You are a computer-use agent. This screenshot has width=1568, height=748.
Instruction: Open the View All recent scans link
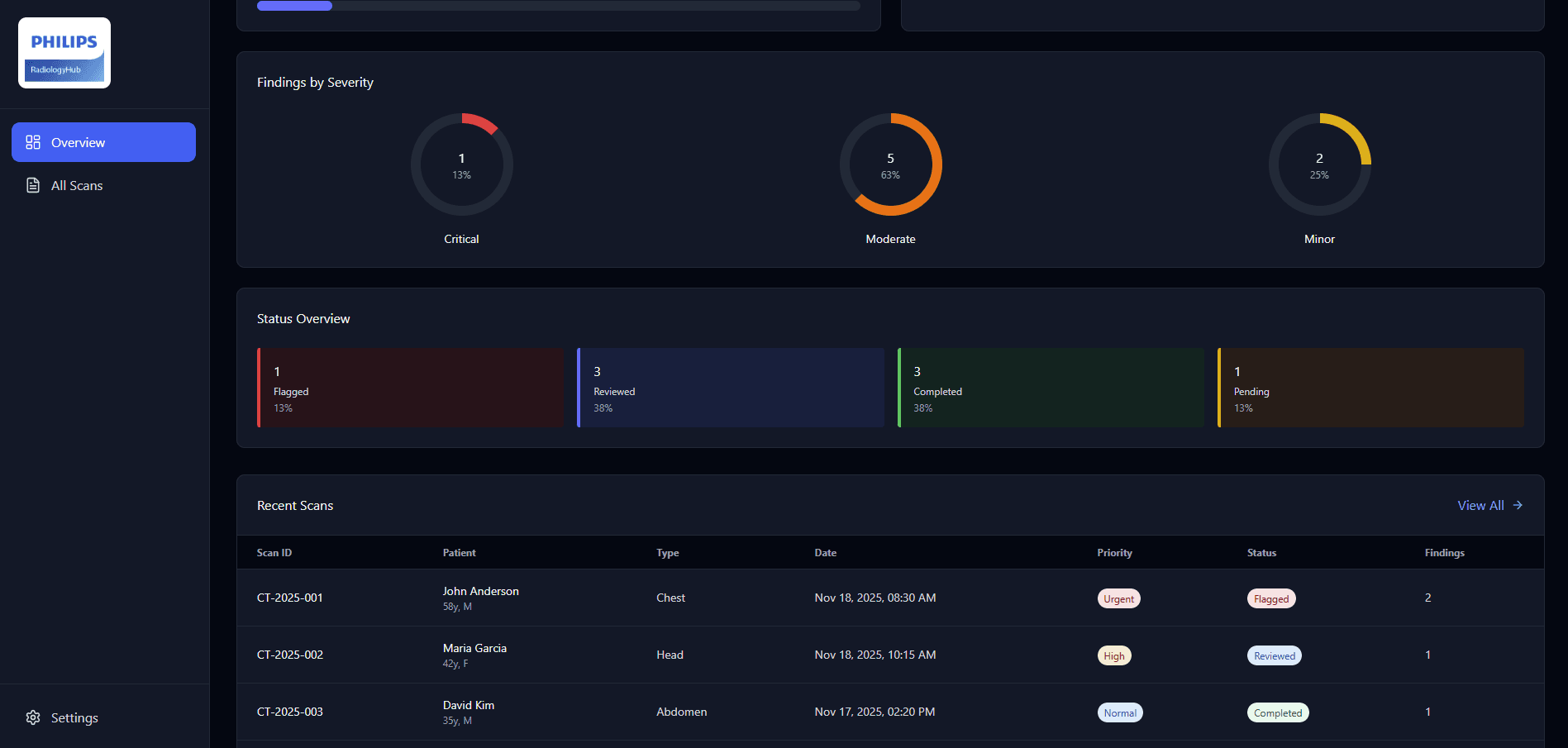(1489, 505)
